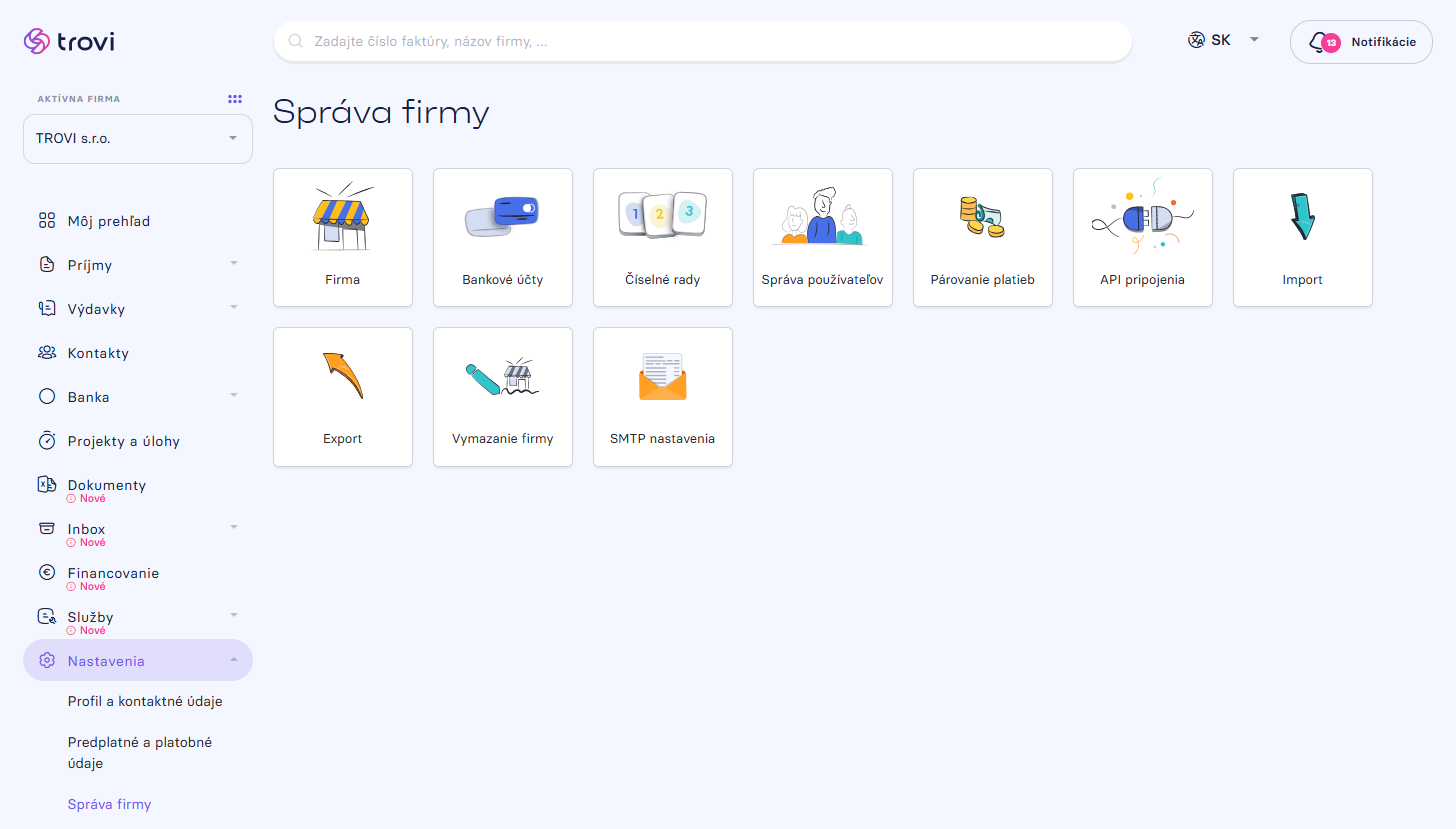Viewport: 1456px width, 829px height.
Task: Click the Projekty a úlohy stopwatch icon
Action: (47, 441)
